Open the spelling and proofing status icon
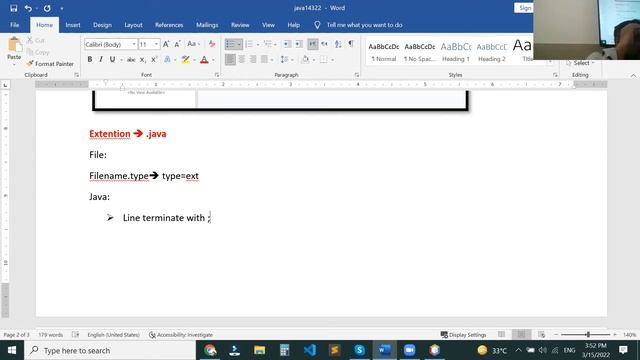 coord(76,335)
